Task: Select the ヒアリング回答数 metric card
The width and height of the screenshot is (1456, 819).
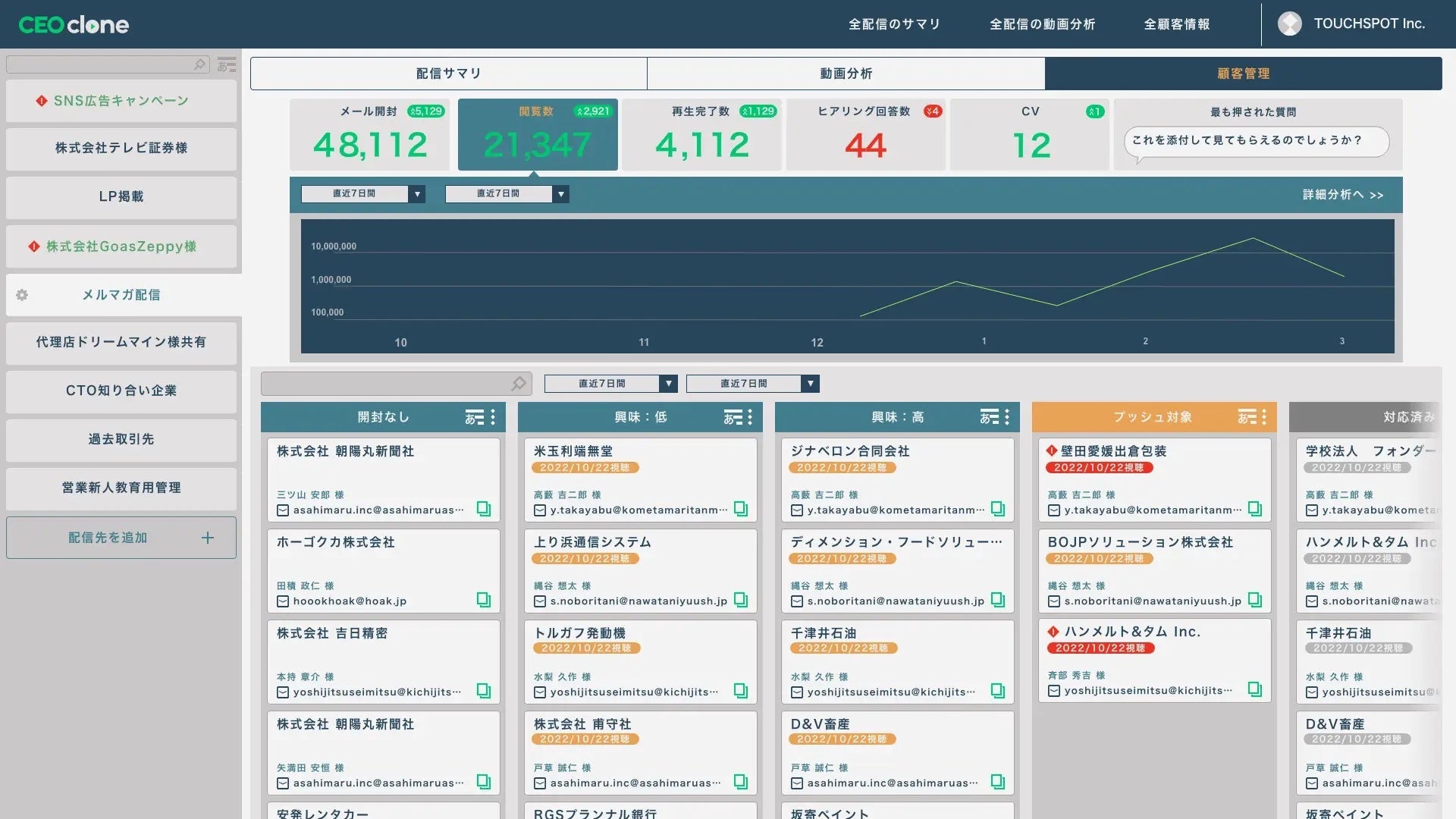Action: (x=865, y=134)
